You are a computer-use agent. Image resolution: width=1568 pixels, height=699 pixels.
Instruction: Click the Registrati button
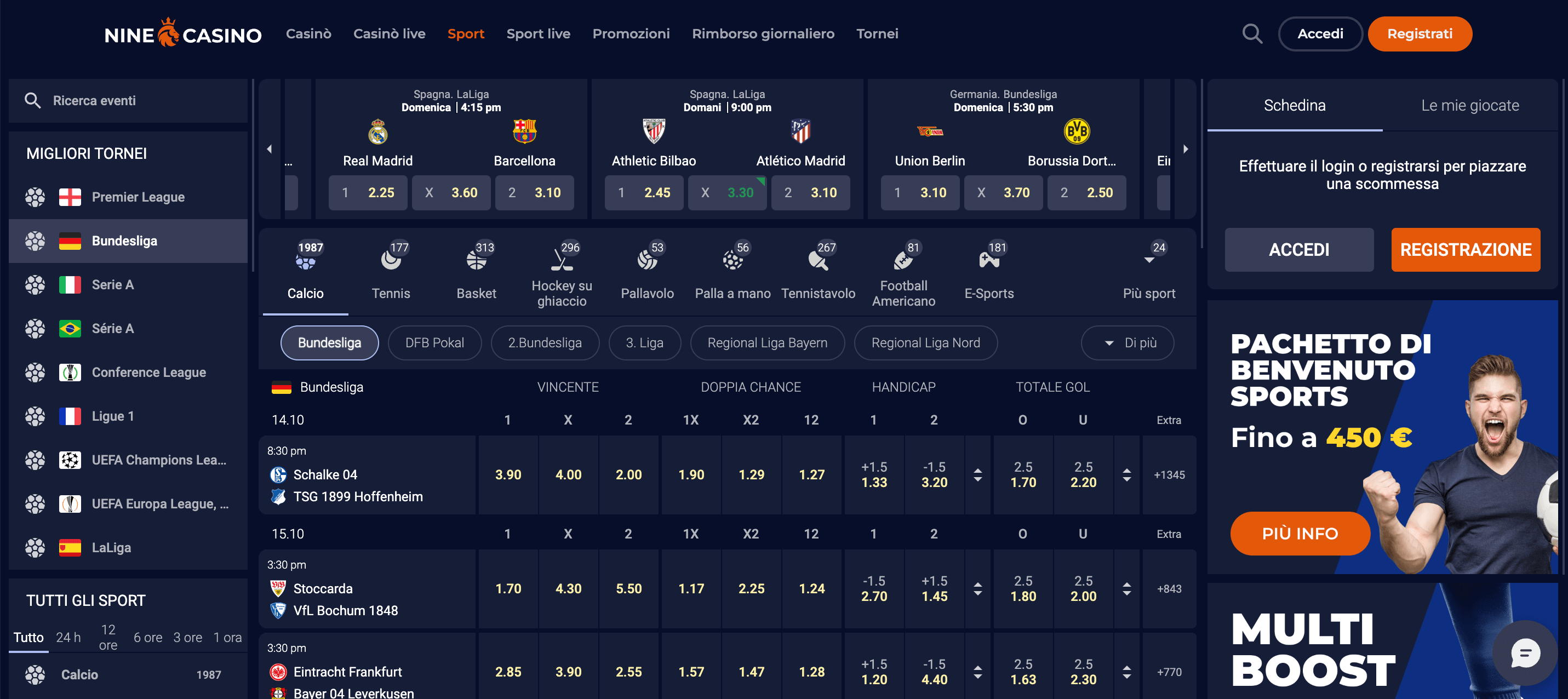click(1420, 33)
